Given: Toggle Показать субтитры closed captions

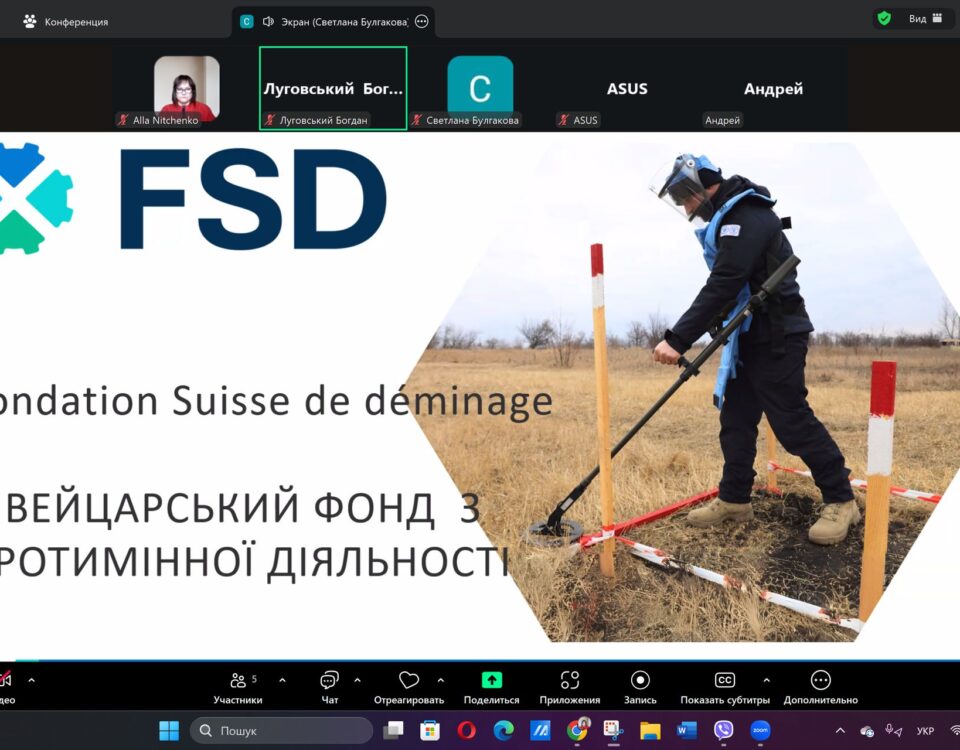Looking at the screenshot, I should pos(724,681).
